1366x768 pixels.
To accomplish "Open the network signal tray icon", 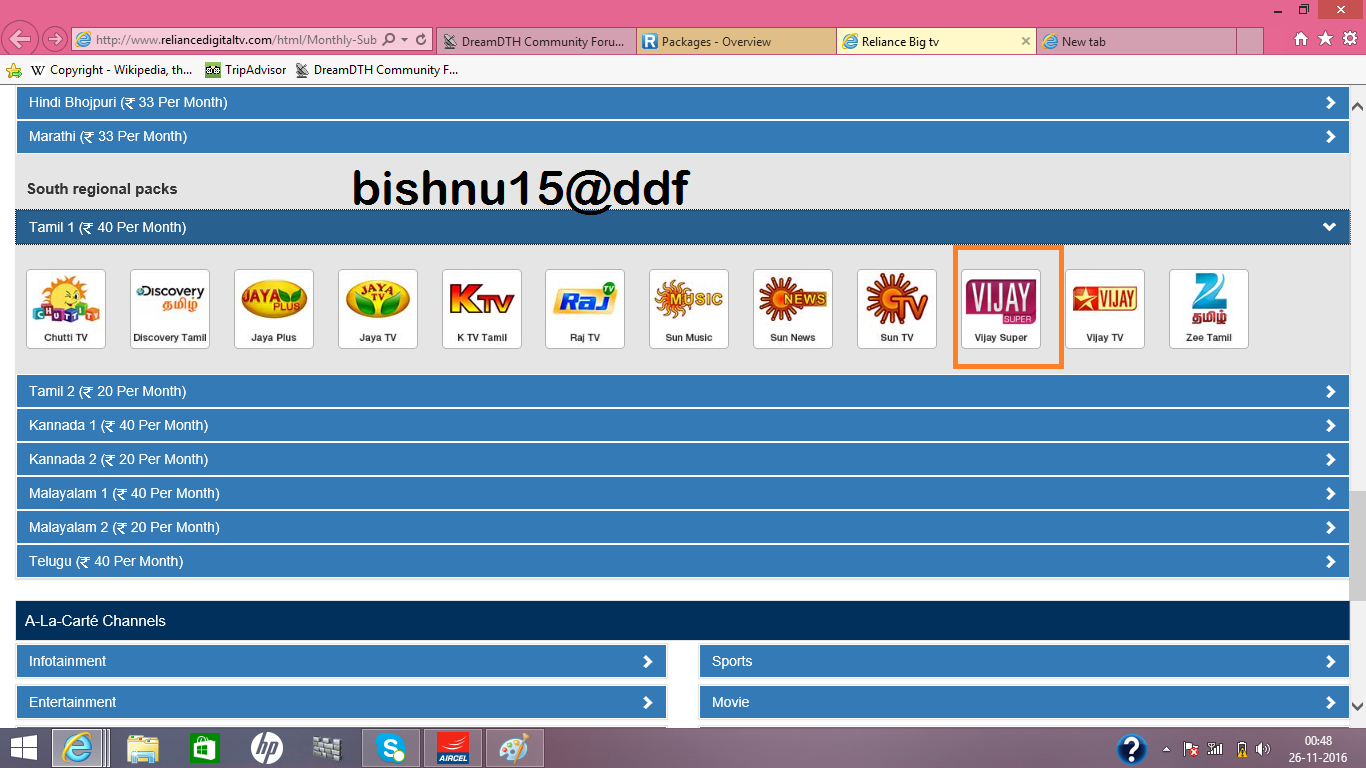I will (x=1215, y=749).
